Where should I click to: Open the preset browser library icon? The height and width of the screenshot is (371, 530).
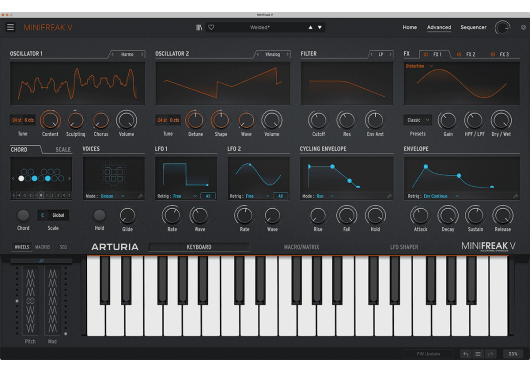(199, 27)
